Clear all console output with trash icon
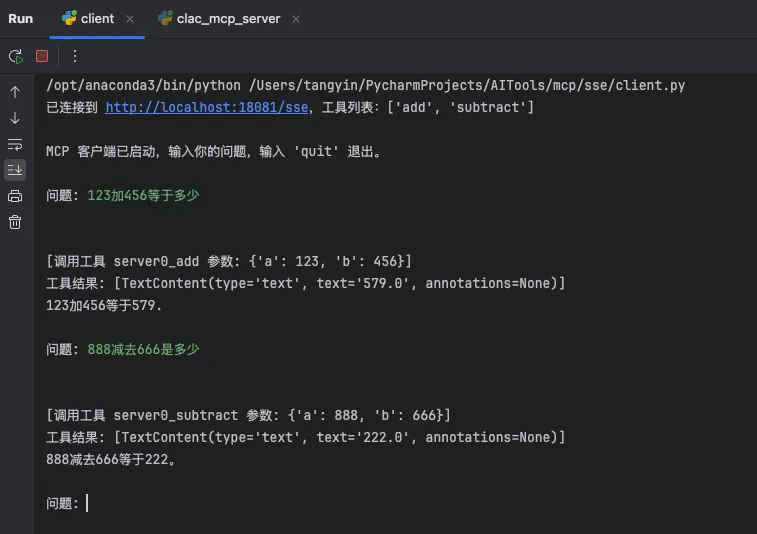Image resolution: width=757 pixels, height=534 pixels. click(15, 222)
